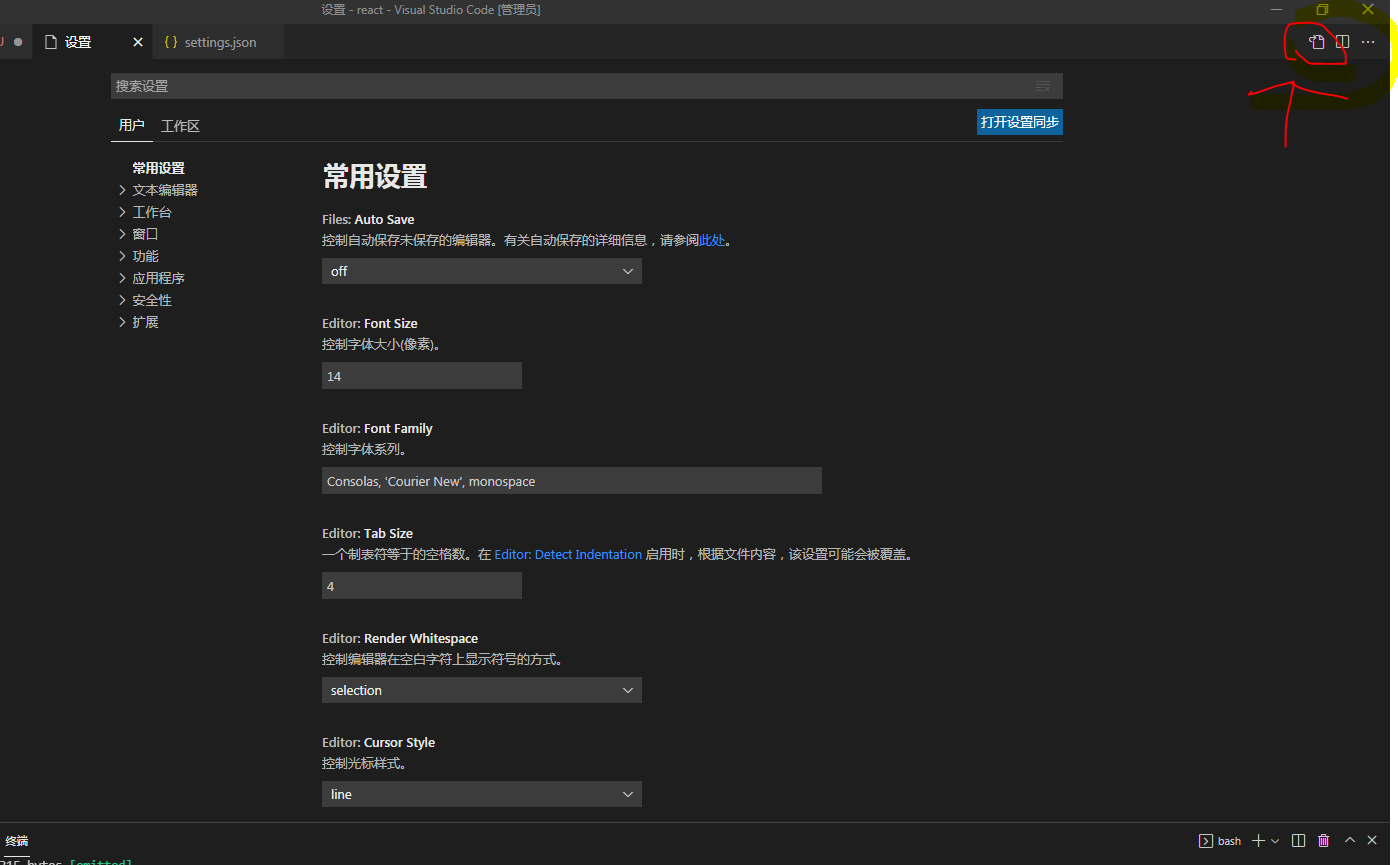1398x865 pixels.
Task: Select the 用户 settings scope tab
Action: (131, 125)
